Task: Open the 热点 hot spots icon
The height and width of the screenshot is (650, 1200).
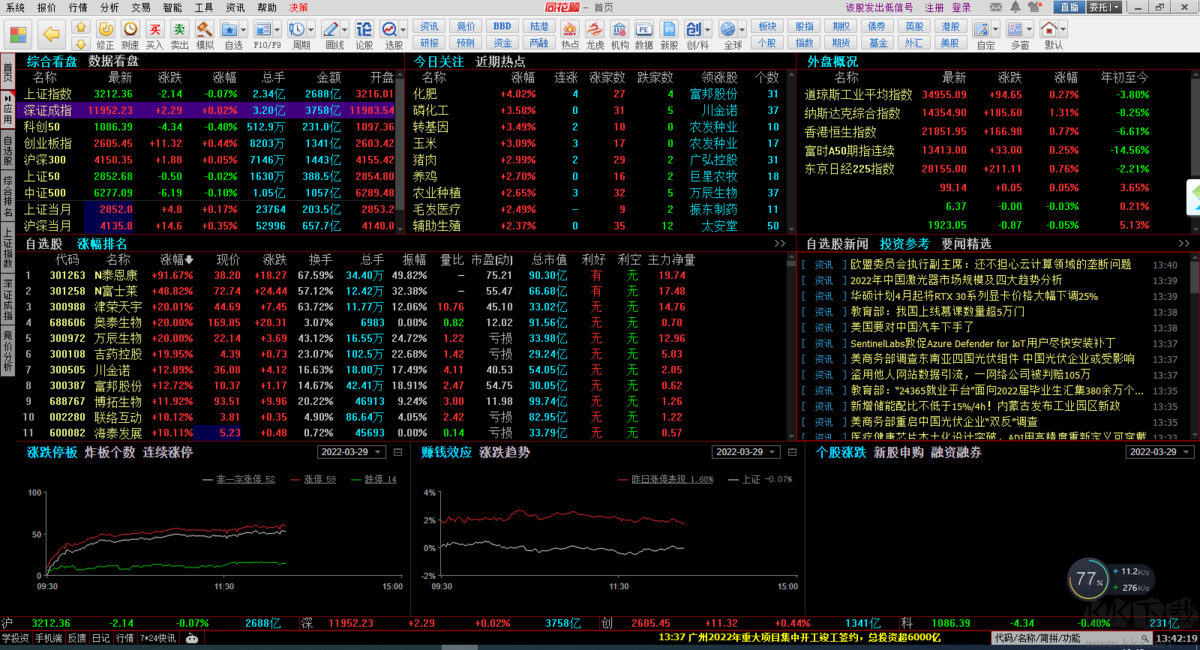Action: tap(570, 33)
